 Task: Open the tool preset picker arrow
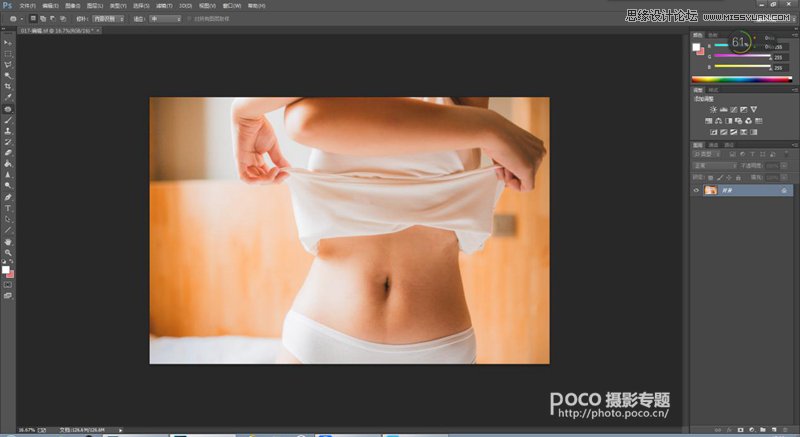coord(21,19)
